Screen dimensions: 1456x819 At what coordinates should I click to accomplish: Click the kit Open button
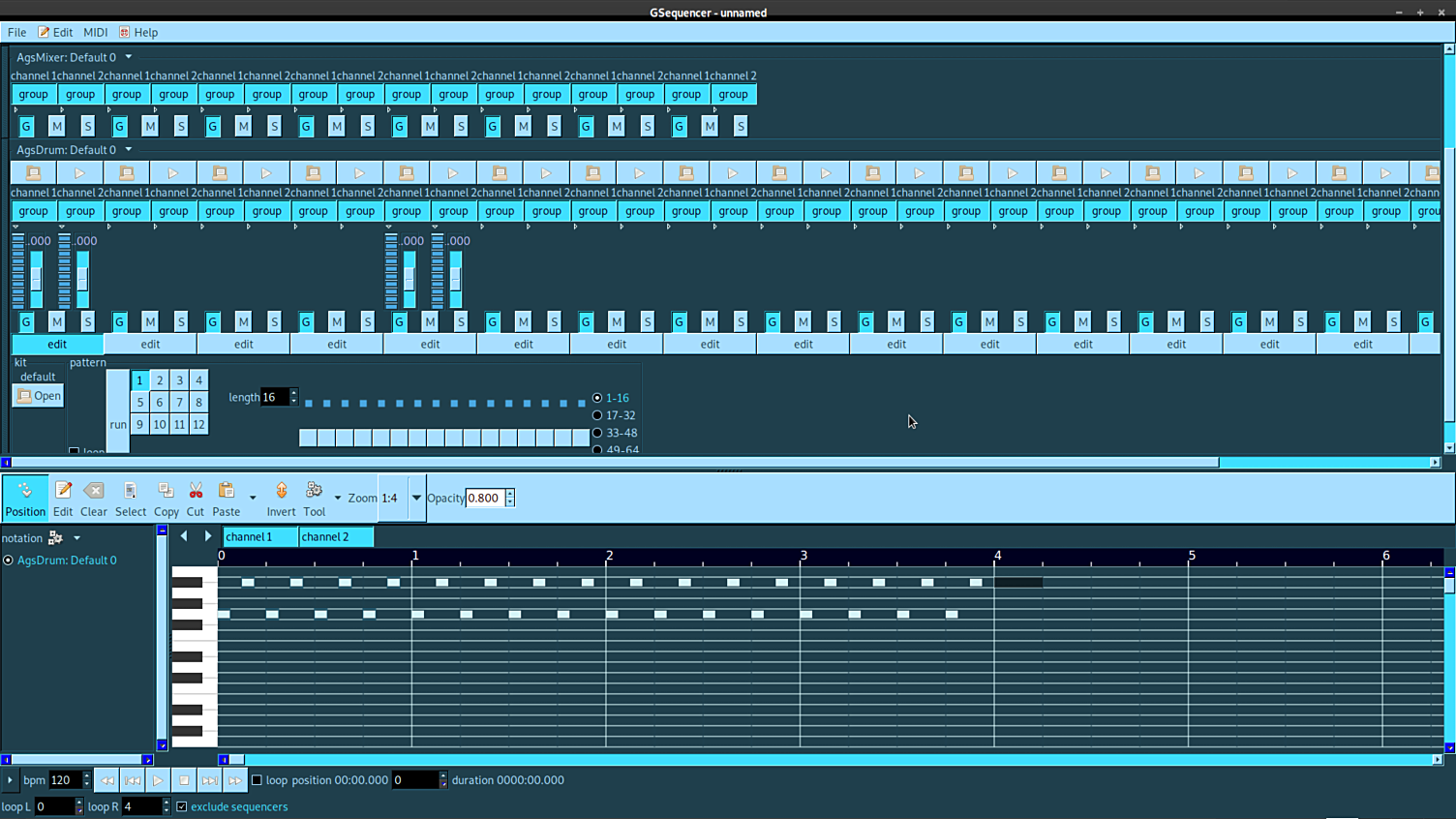39,395
